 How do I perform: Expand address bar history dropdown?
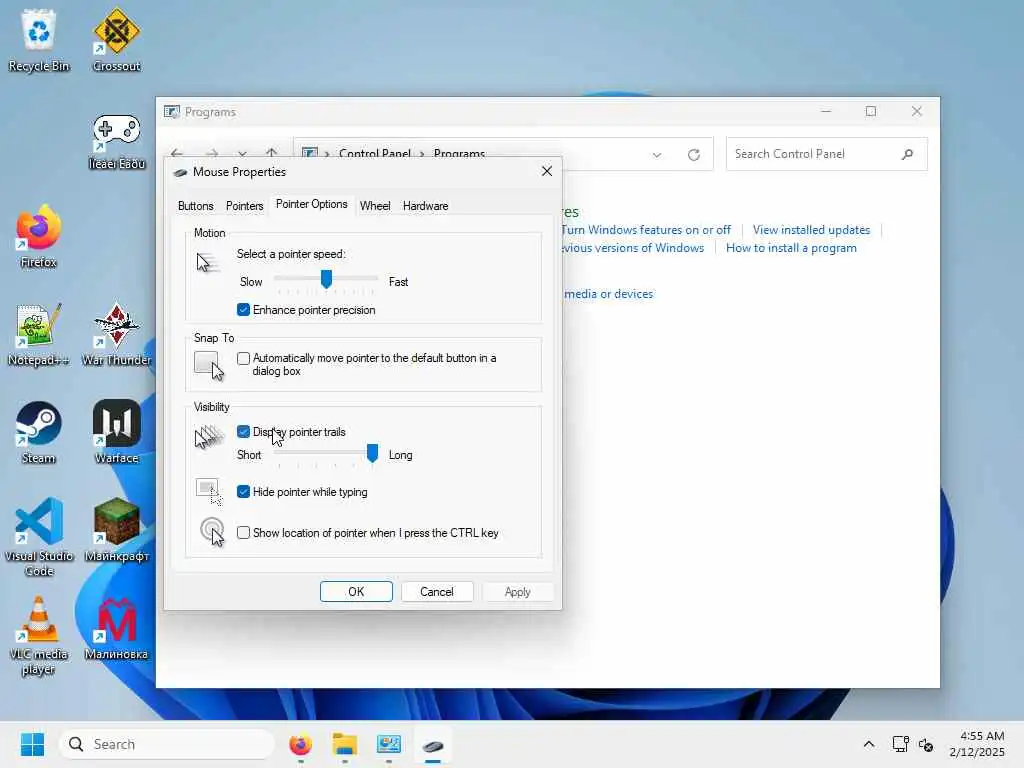[x=657, y=155]
